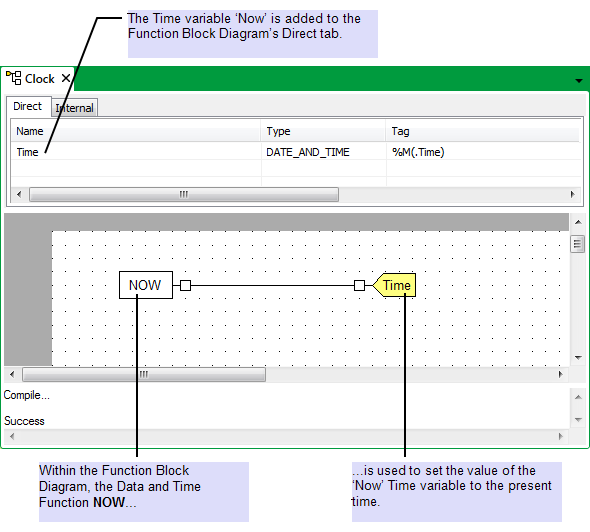
Task: Click the variable table right scroll arrow
Action: click(572, 195)
